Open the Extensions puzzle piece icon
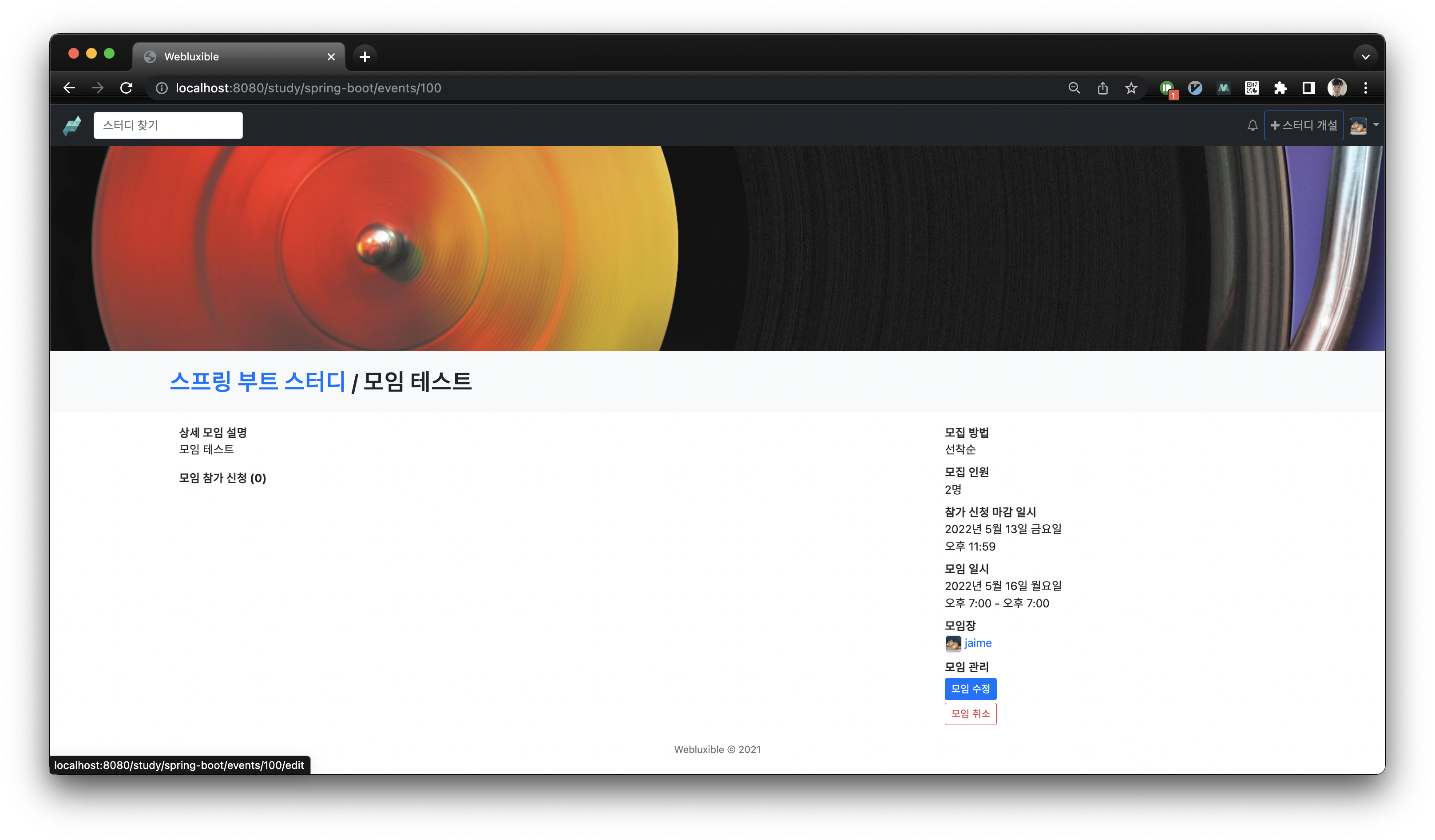 [1280, 88]
